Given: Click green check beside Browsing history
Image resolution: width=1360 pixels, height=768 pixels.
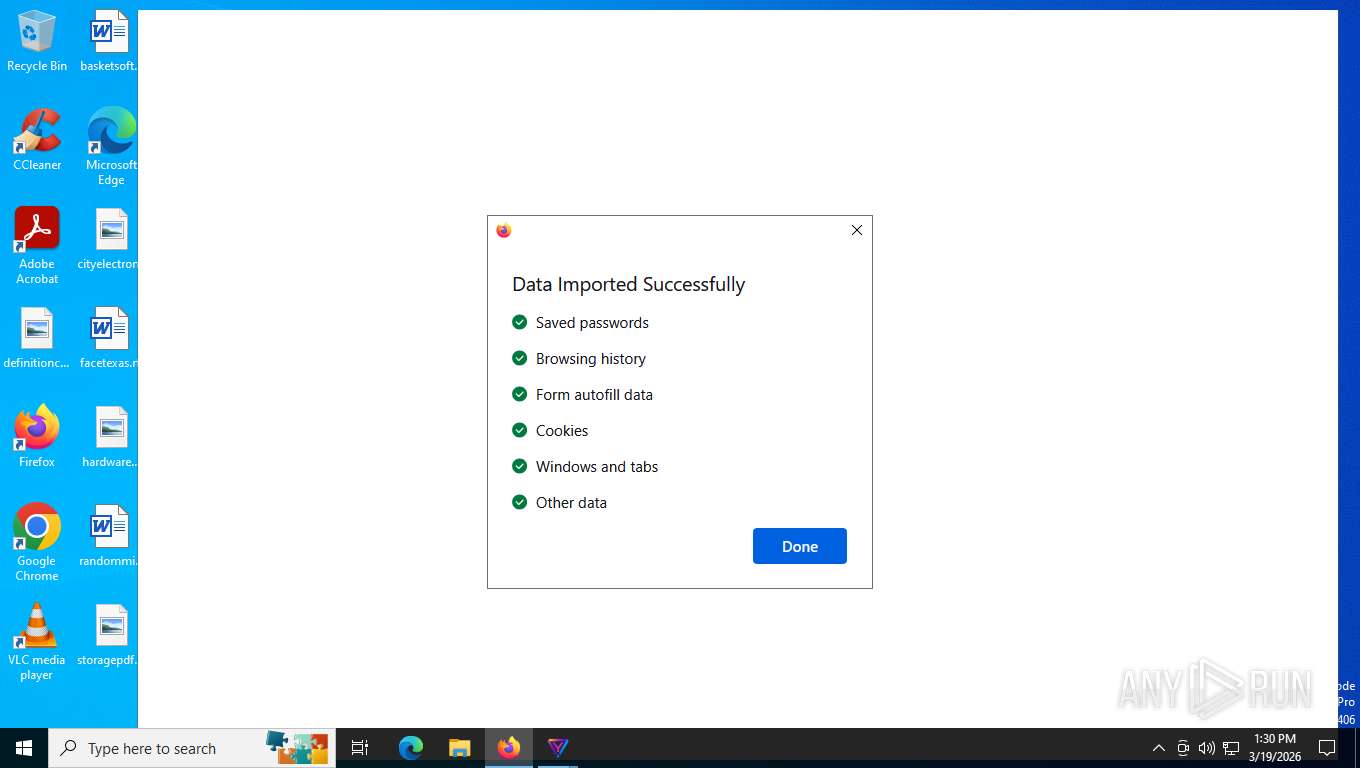Looking at the screenshot, I should click(519, 358).
